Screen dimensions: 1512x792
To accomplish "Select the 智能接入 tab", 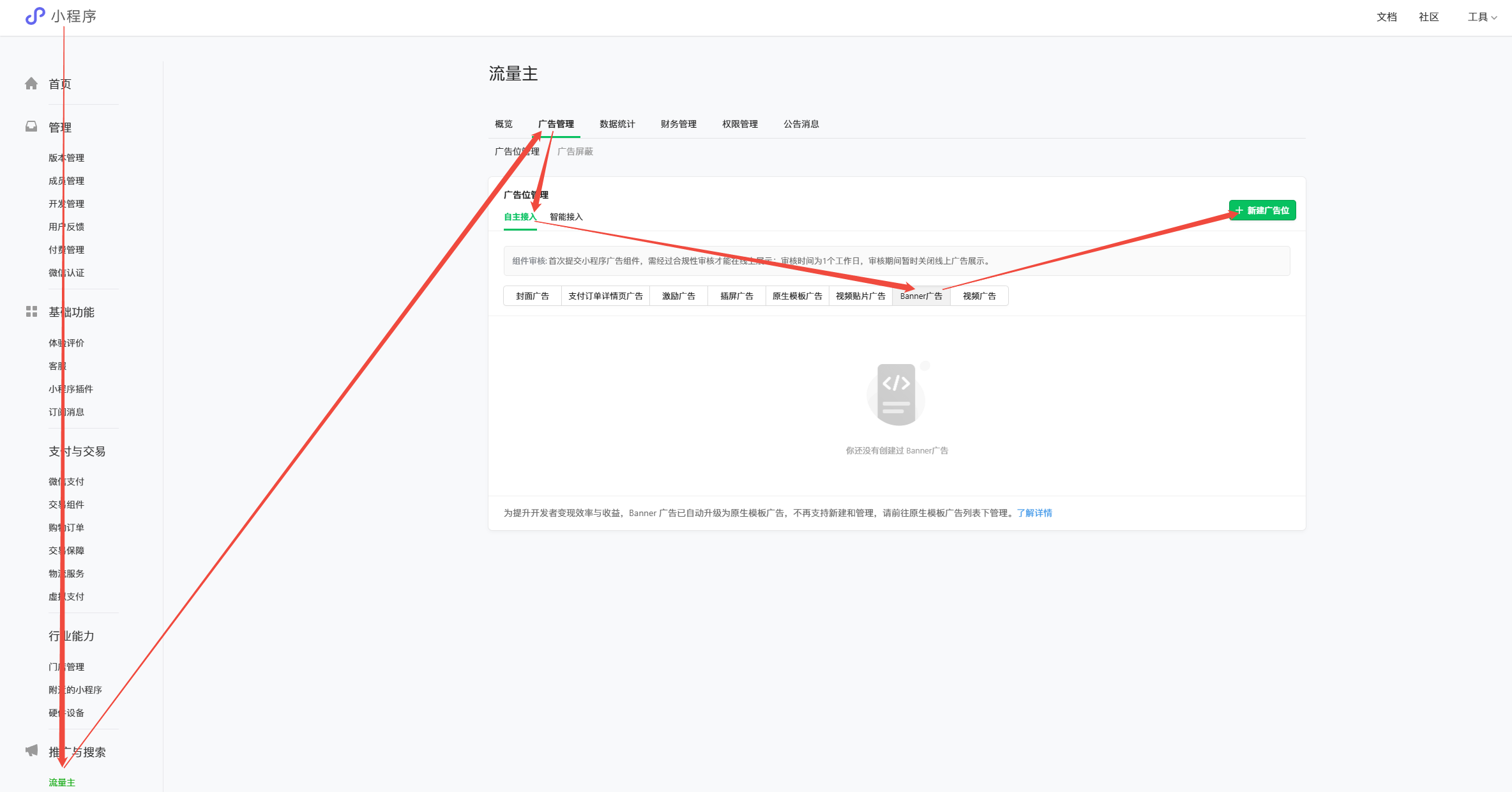I will [566, 217].
